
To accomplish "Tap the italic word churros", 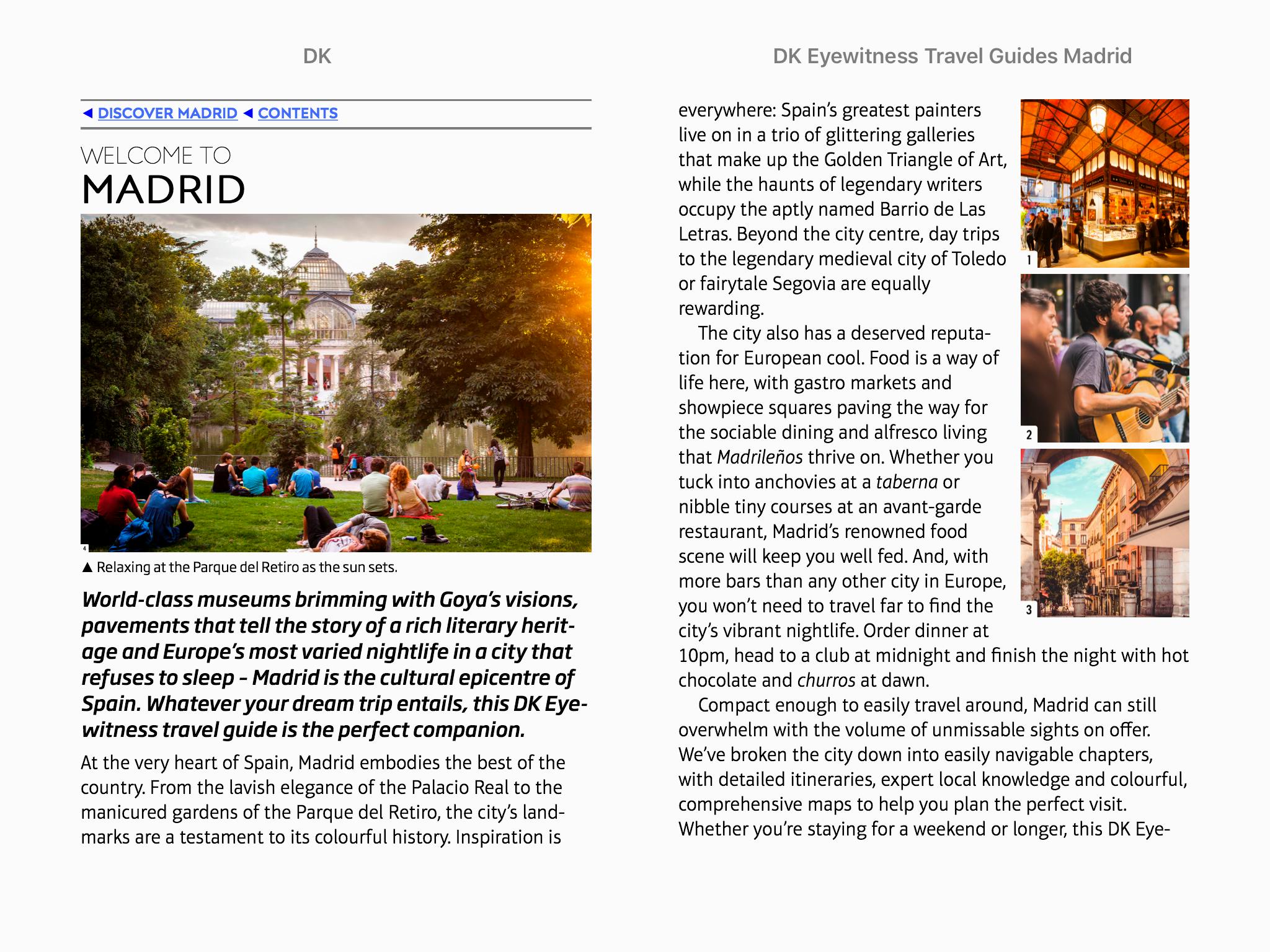I will [x=826, y=681].
